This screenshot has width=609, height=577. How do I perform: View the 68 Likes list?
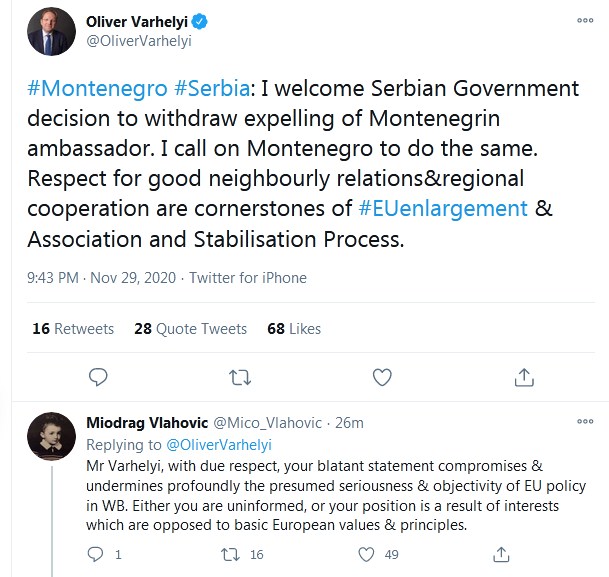click(x=294, y=329)
